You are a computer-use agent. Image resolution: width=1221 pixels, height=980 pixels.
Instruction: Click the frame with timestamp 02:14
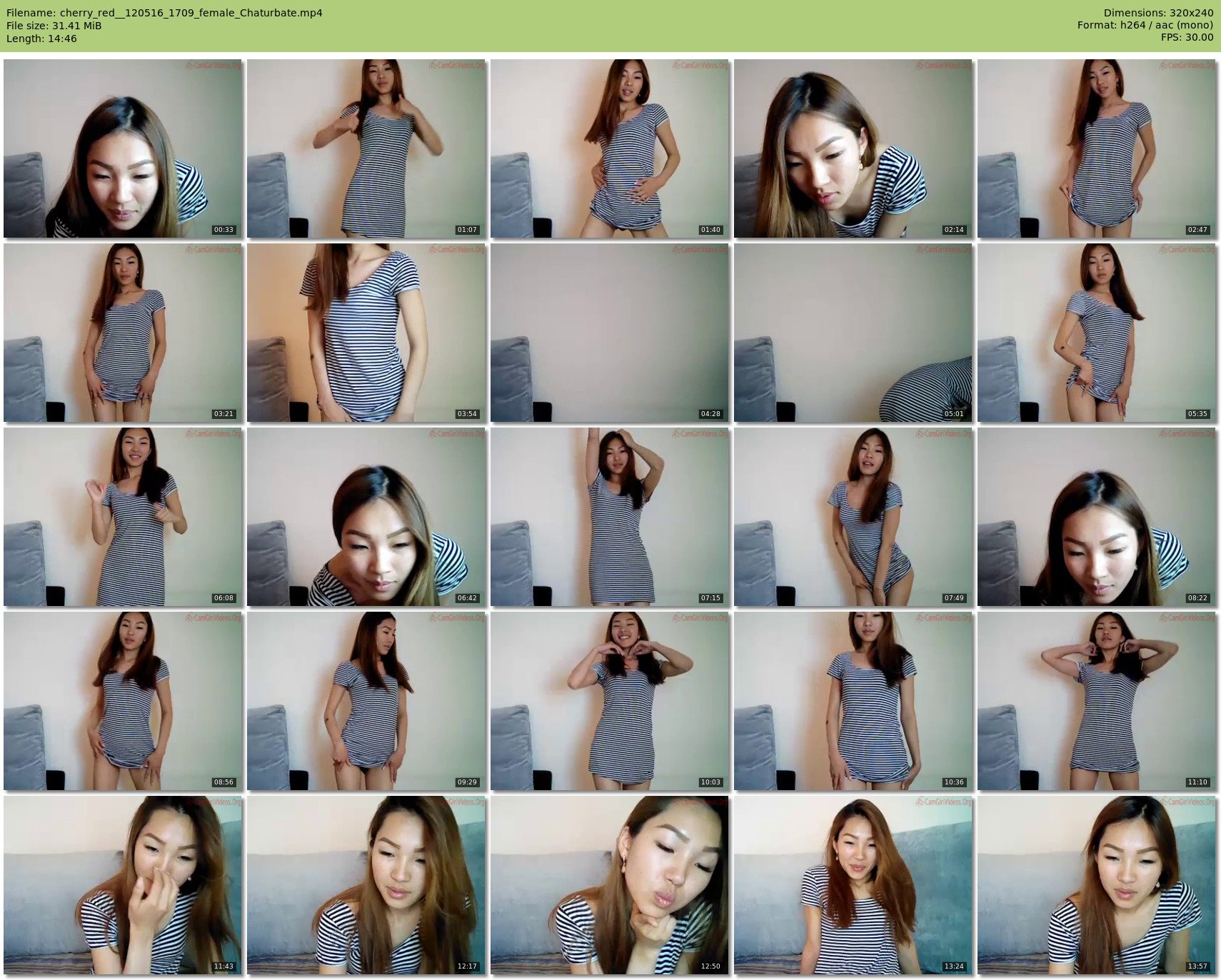pos(853,148)
